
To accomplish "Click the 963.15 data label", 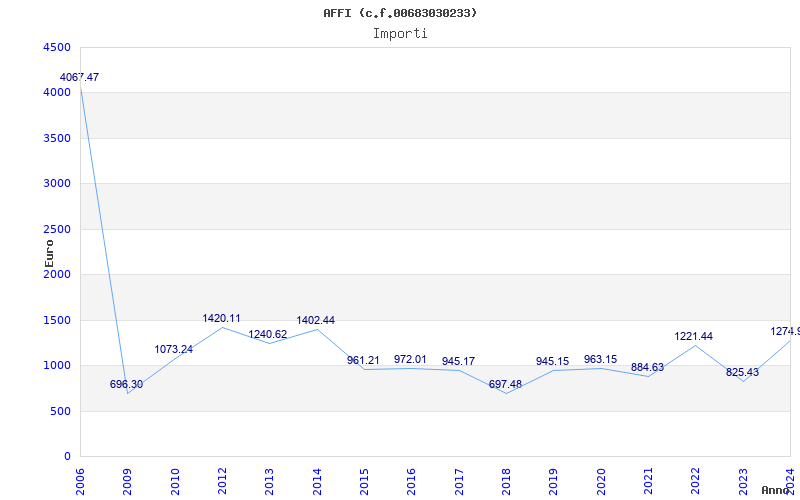I will point(601,359).
